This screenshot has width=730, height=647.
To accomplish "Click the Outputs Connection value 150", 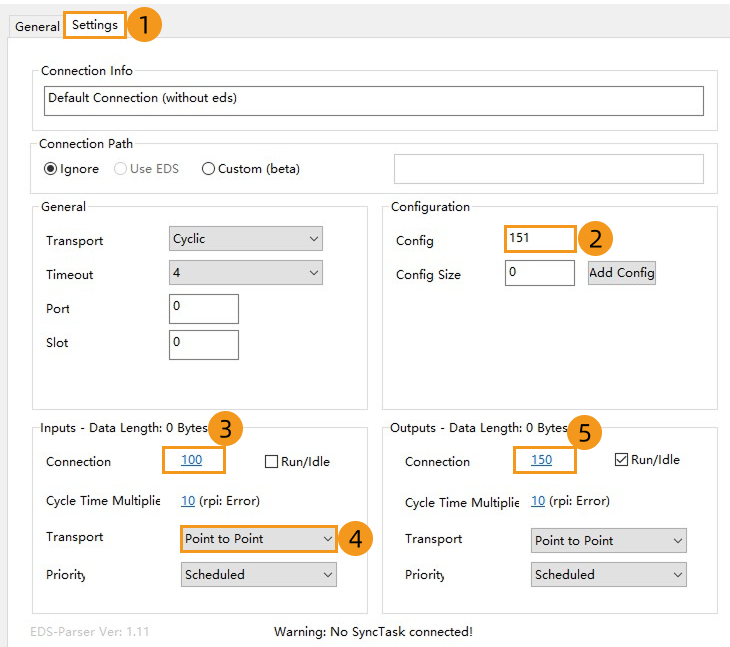I will pos(541,461).
